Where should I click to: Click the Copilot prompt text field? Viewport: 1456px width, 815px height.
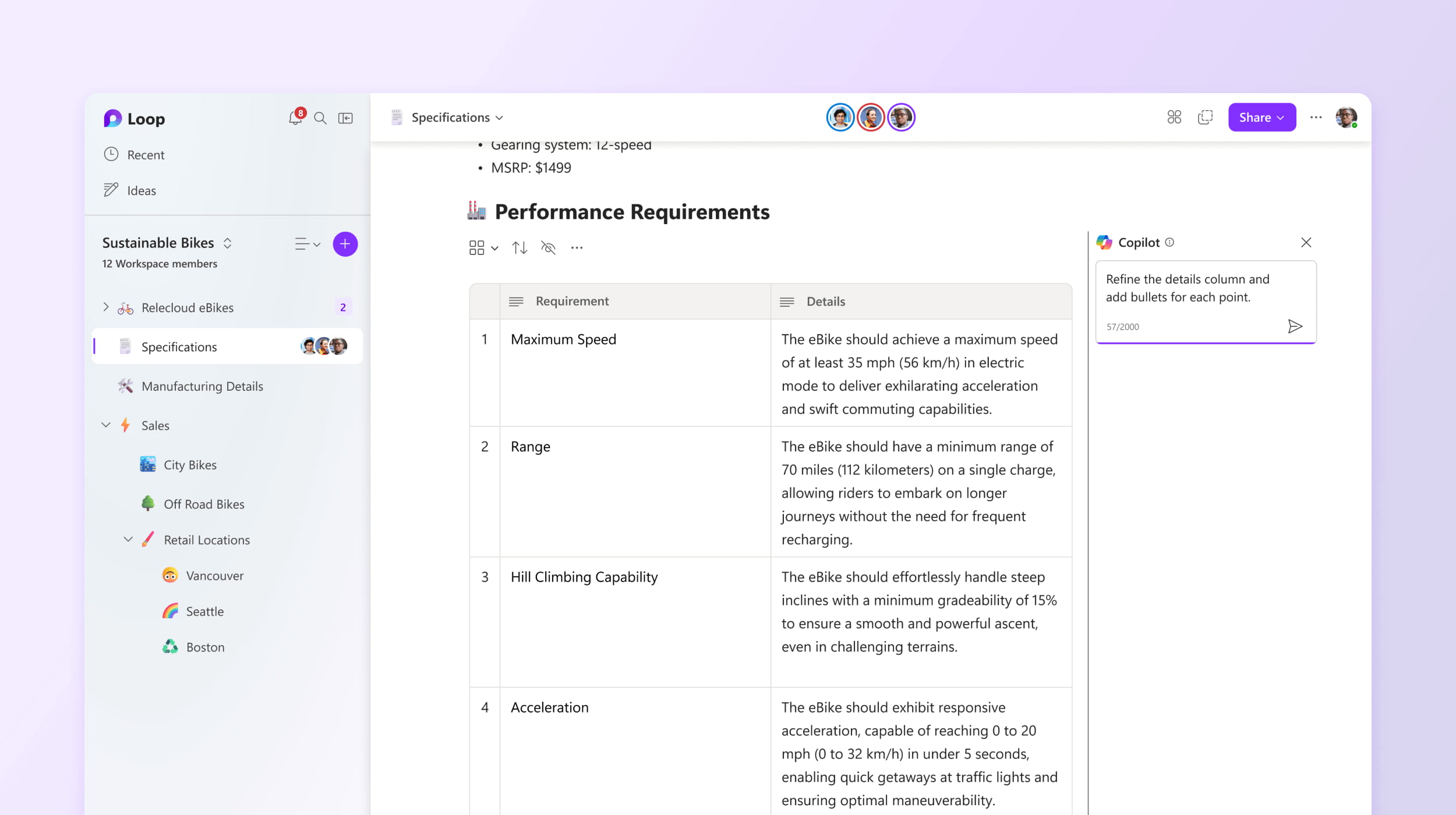click(x=1188, y=289)
